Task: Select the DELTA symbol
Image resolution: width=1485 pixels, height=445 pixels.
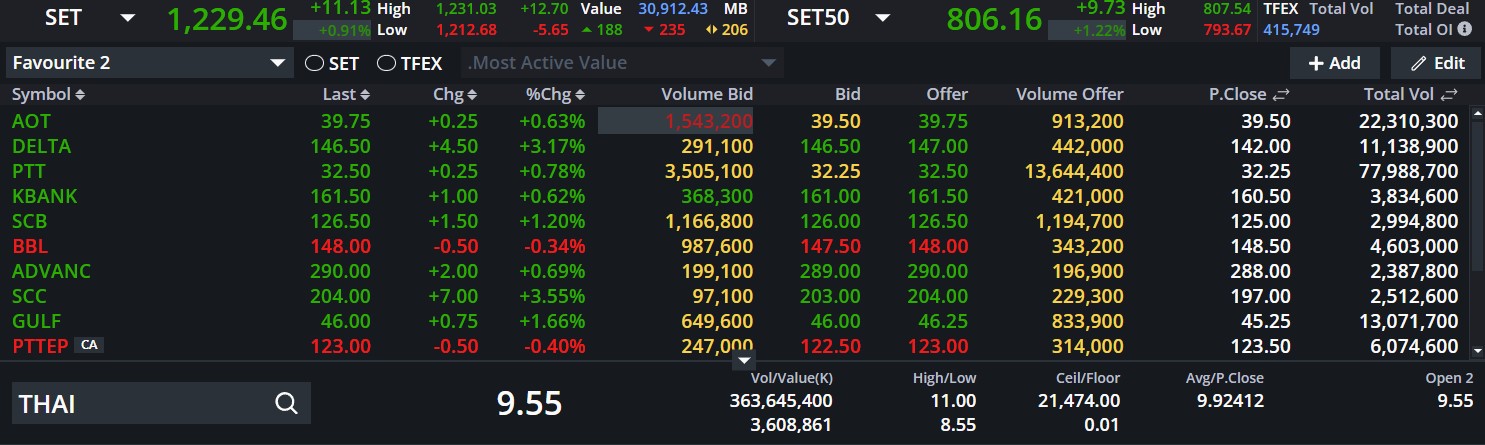Action: click(41, 146)
